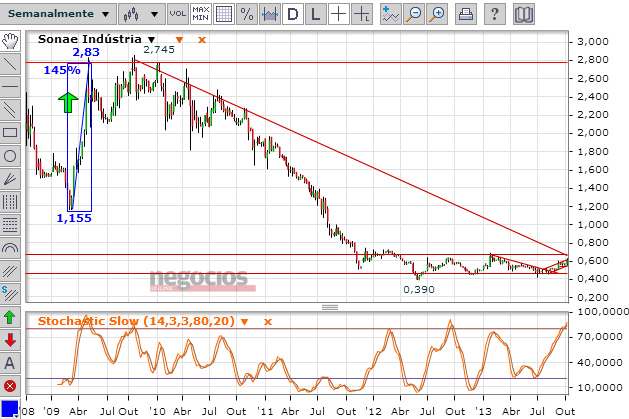This screenshot has height=419, width=629.
Task: Click the '10 year label on time axis
Action: point(157,412)
